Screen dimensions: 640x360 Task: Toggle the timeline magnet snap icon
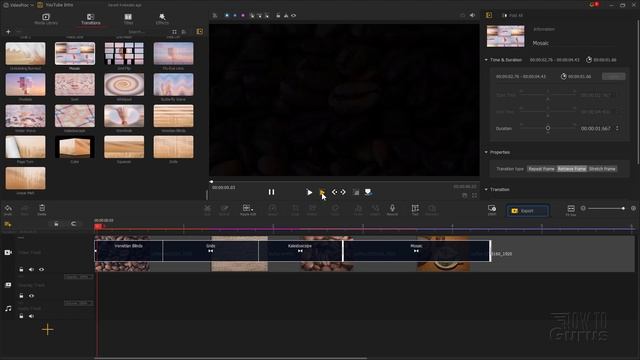[x=73, y=224]
